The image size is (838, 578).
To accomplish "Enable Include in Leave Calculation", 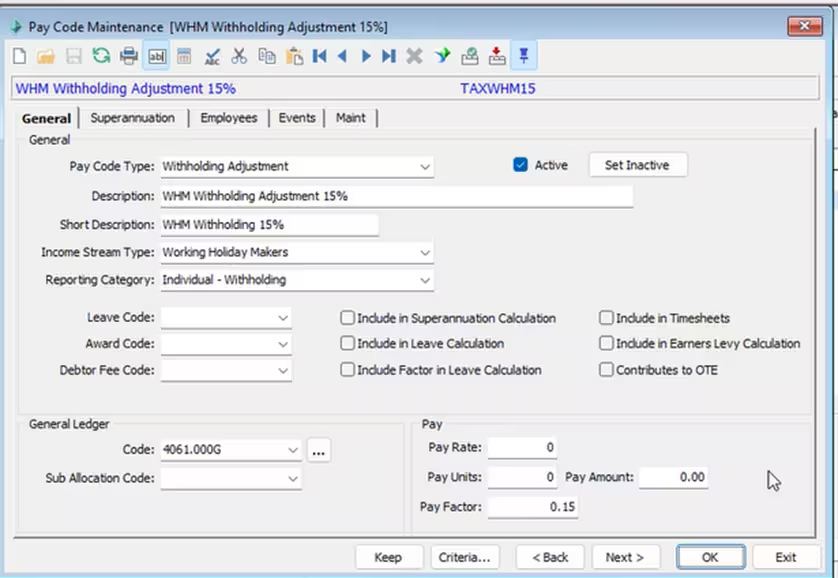I will (x=347, y=343).
